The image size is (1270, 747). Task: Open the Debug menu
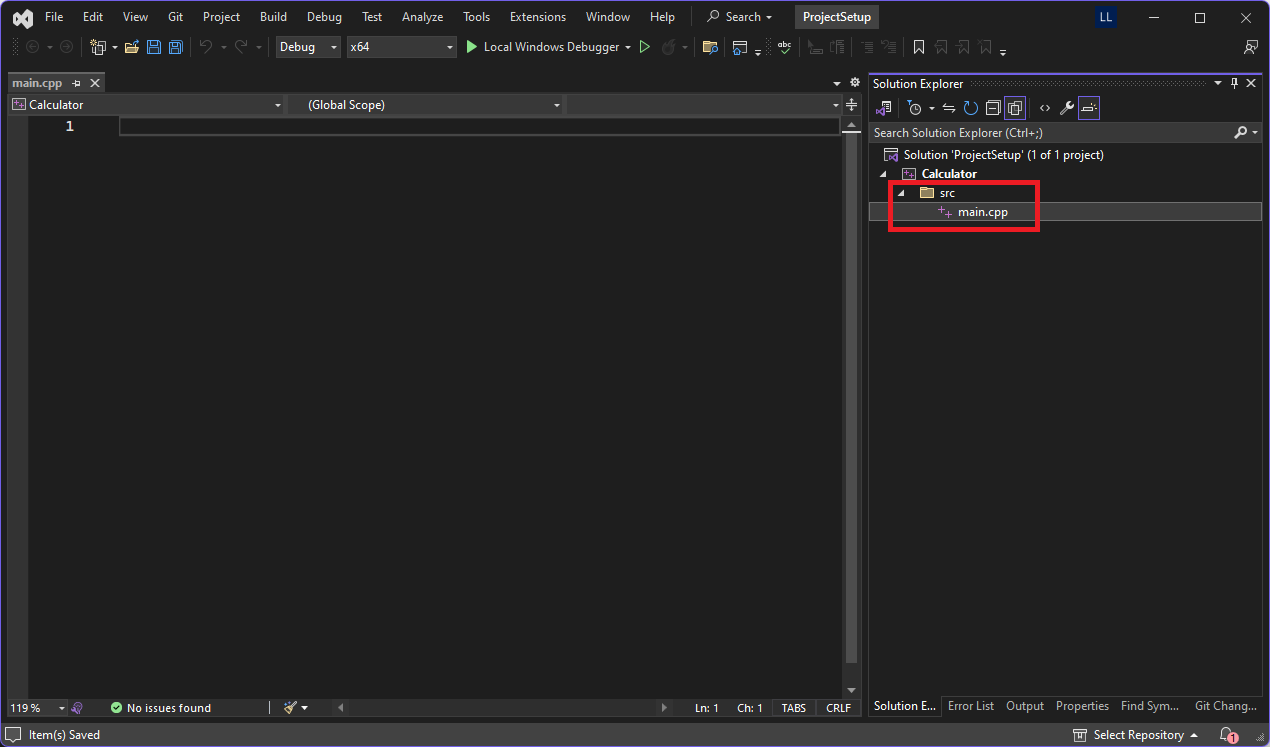pos(324,17)
